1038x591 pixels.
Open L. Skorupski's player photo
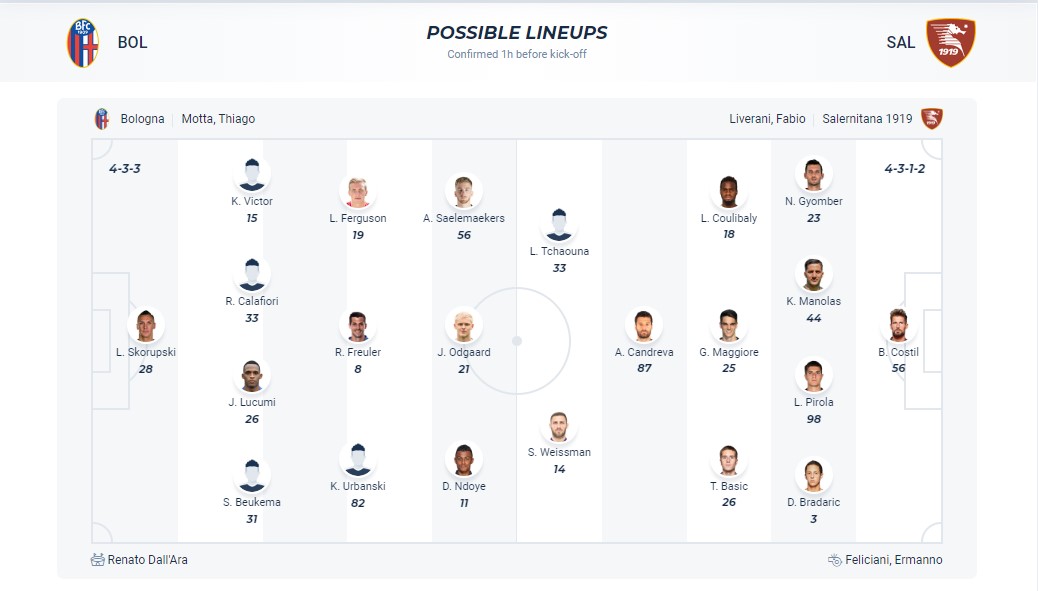(146, 326)
